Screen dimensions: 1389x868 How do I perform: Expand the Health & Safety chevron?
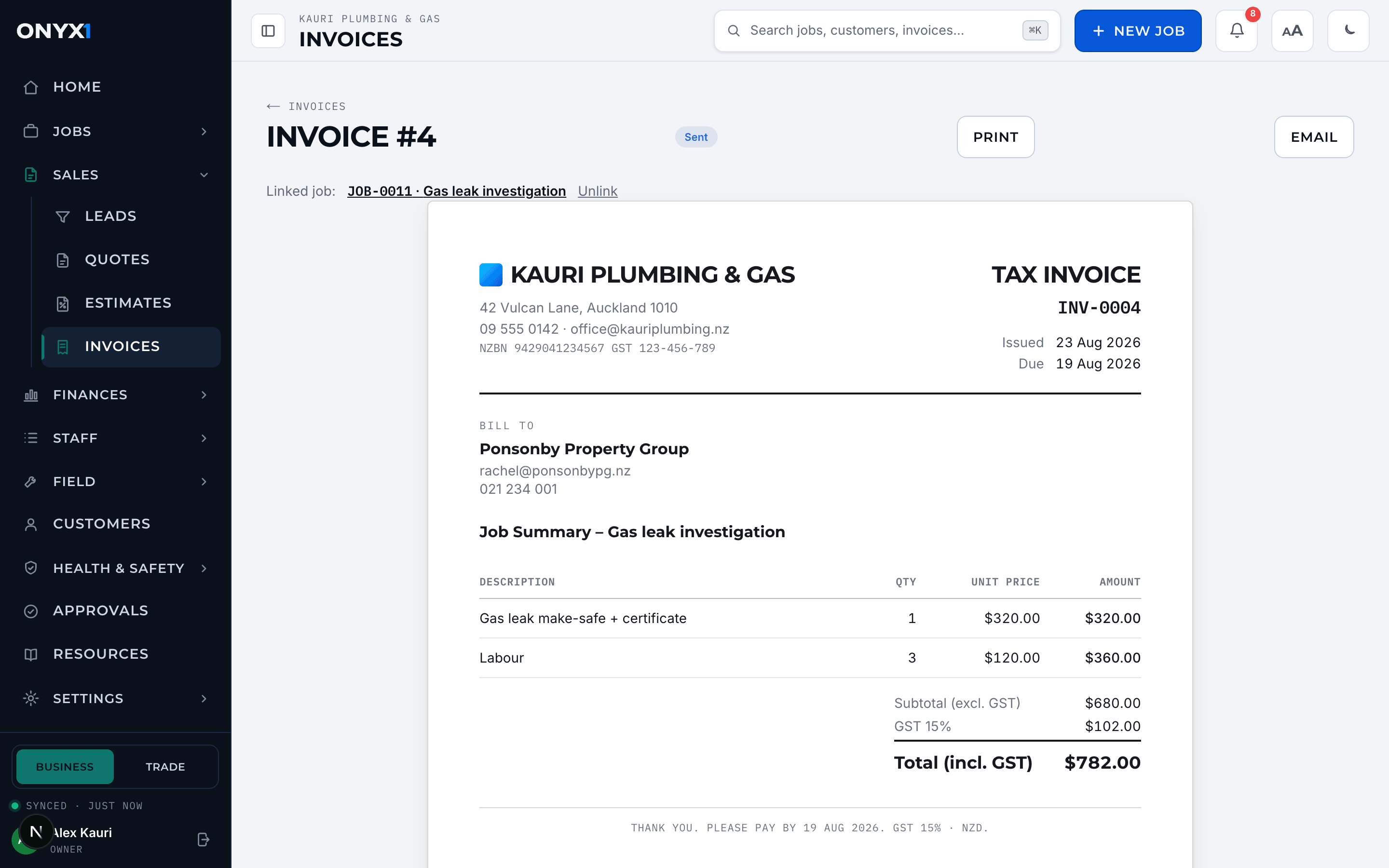point(204,569)
